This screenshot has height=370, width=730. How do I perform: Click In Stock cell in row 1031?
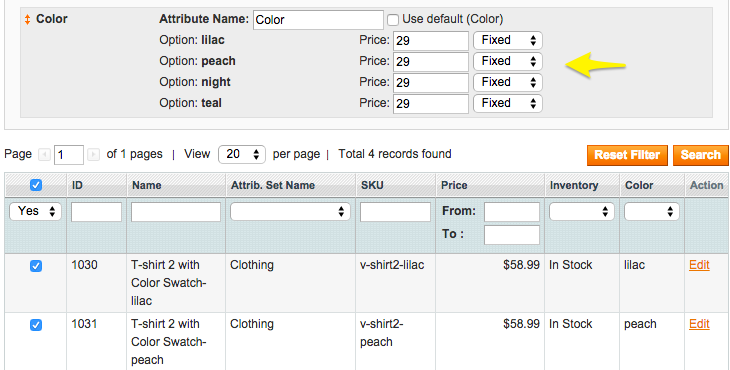tap(571, 324)
